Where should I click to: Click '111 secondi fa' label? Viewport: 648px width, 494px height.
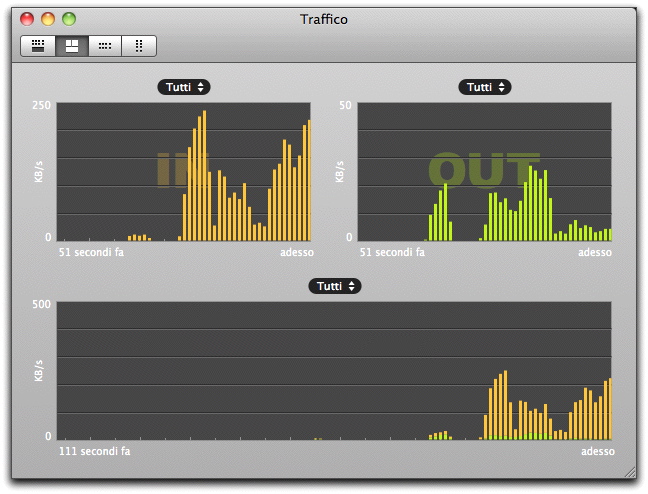pos(95,451)
